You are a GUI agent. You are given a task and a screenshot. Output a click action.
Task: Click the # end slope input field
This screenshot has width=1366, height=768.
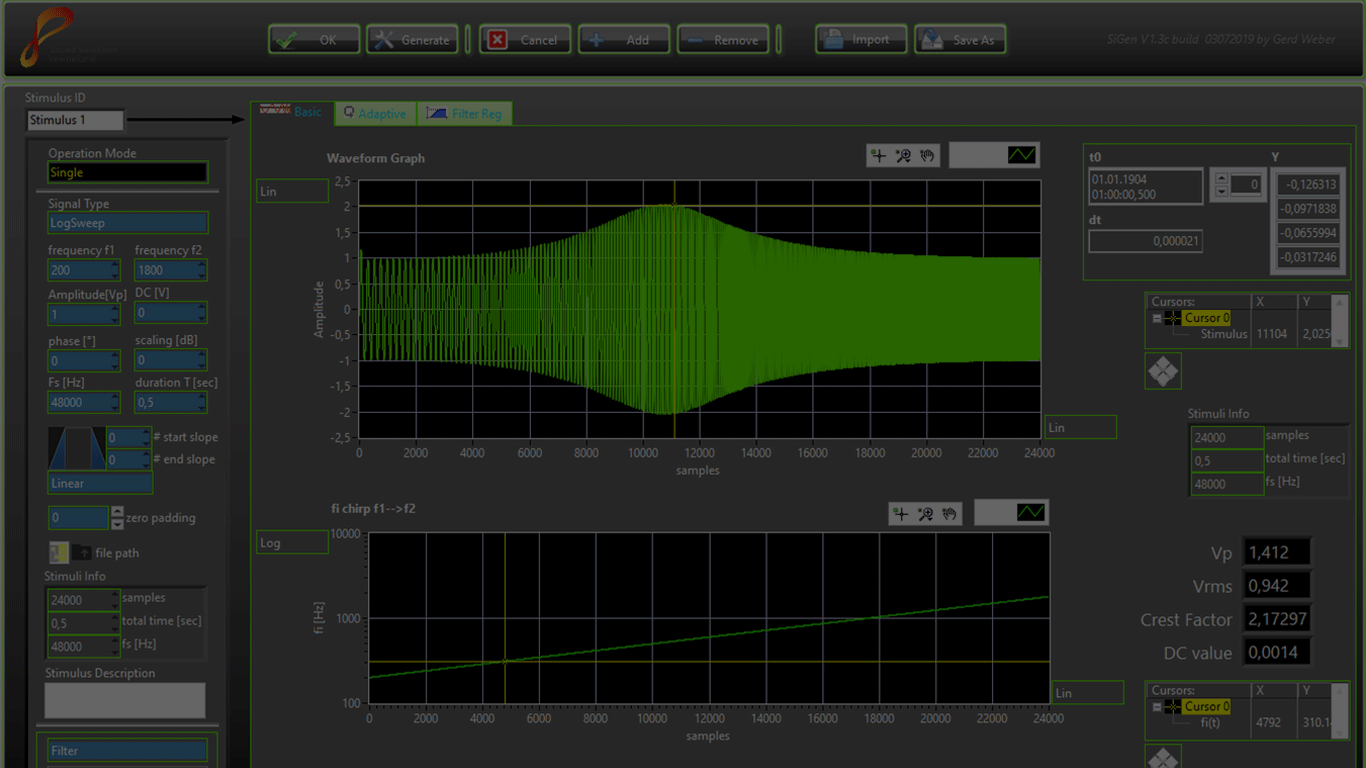click(x=129, y=460)
